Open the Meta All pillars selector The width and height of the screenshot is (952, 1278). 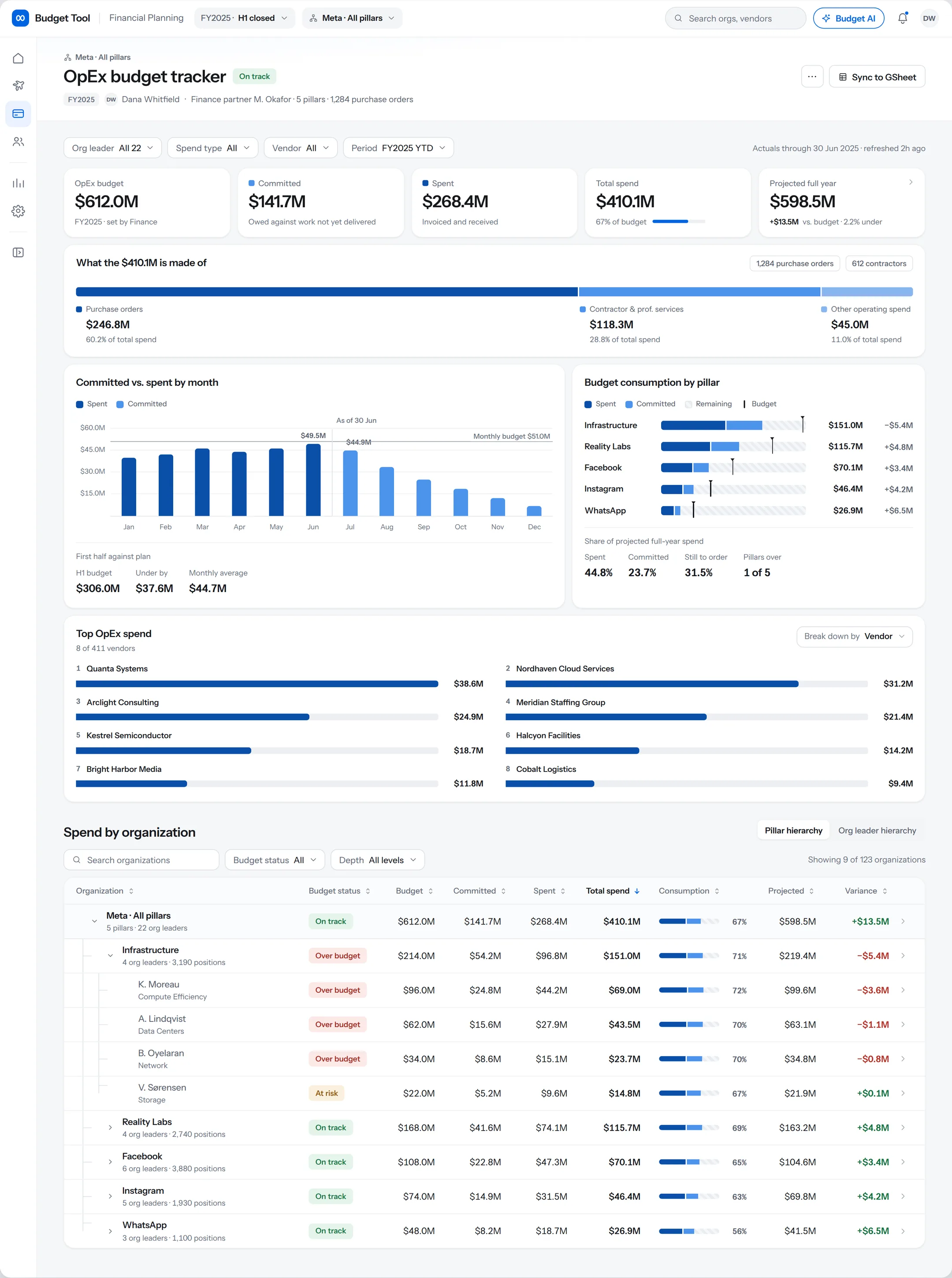click(x=352, y=19)
